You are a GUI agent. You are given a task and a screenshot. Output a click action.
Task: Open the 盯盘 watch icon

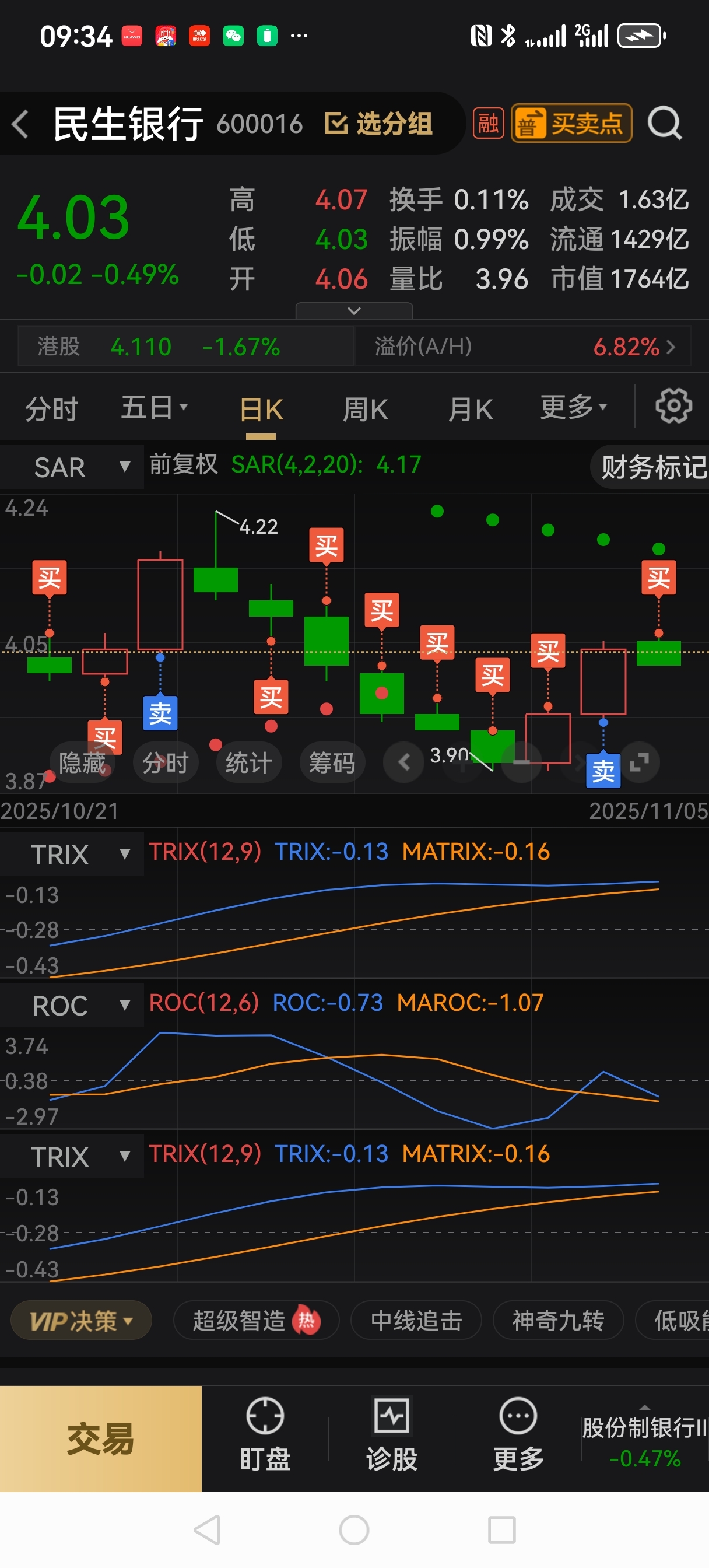point(265,1434)
